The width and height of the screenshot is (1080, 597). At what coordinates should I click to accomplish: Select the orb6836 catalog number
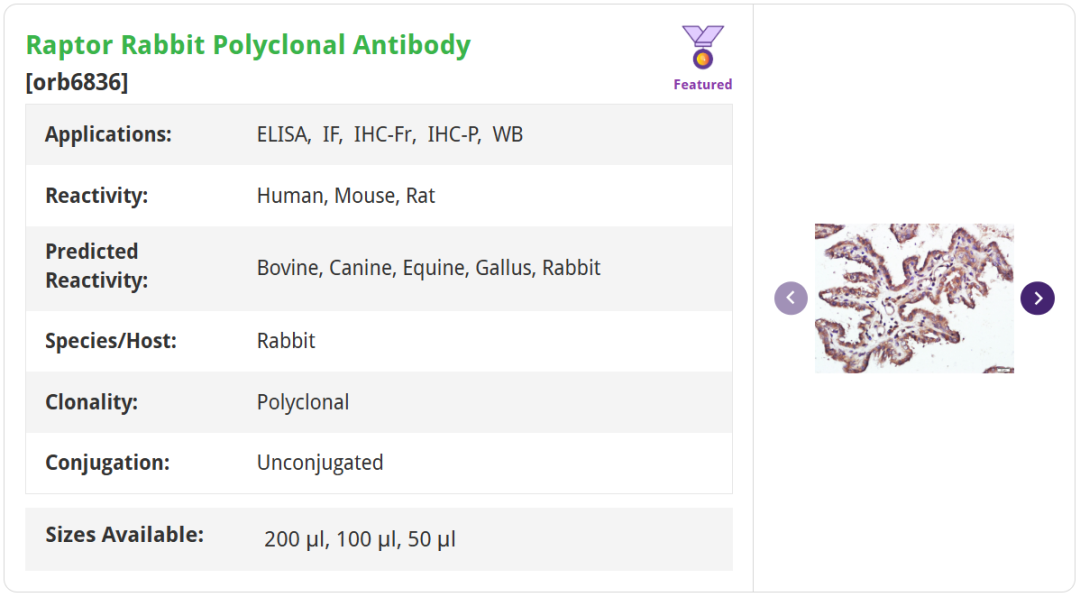pos(77,82)
